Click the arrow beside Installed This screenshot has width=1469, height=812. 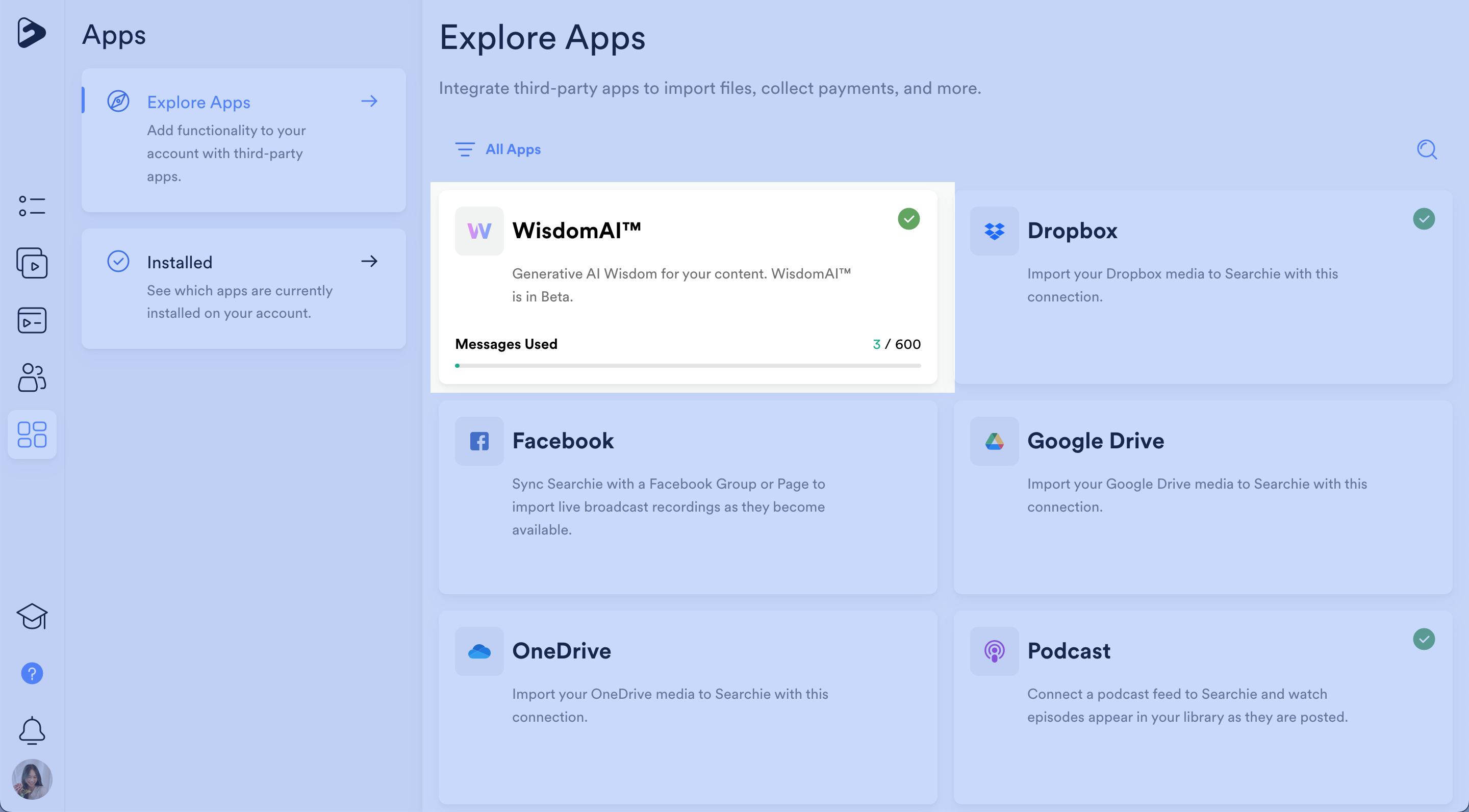coord(369,261)
